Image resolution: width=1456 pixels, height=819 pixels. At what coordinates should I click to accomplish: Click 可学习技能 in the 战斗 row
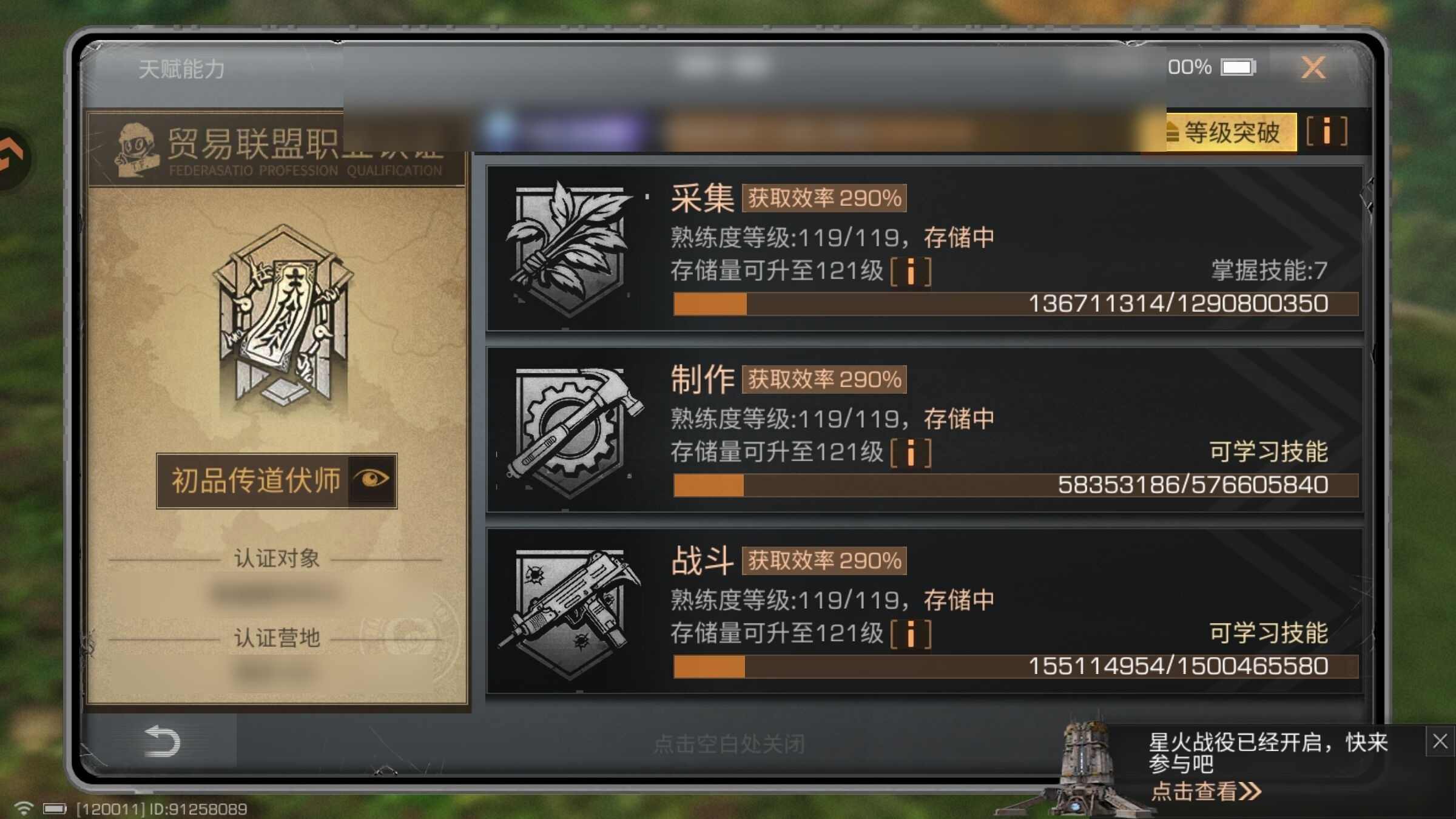[x=1268, y=633]
